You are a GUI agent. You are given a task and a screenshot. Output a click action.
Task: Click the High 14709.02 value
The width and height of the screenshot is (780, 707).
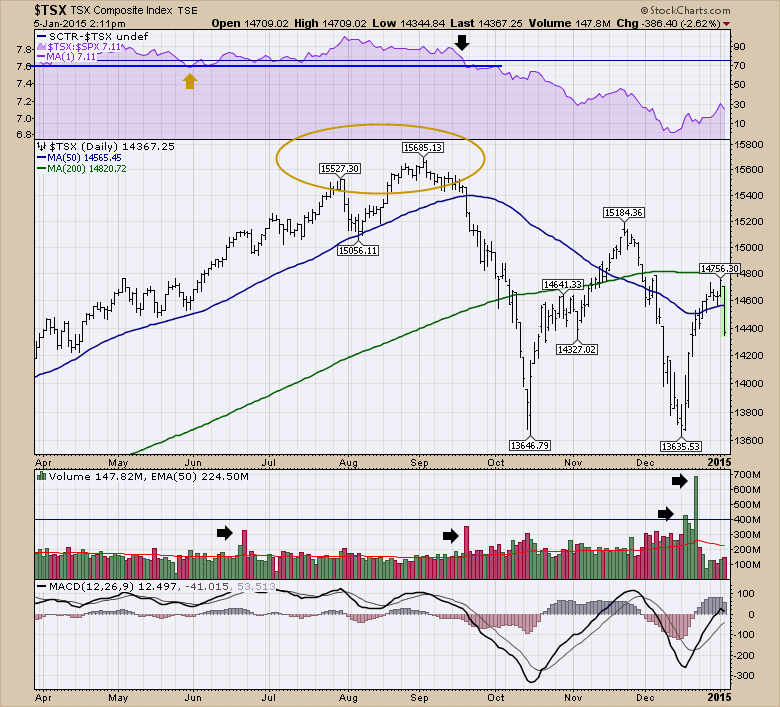[330, 23]
